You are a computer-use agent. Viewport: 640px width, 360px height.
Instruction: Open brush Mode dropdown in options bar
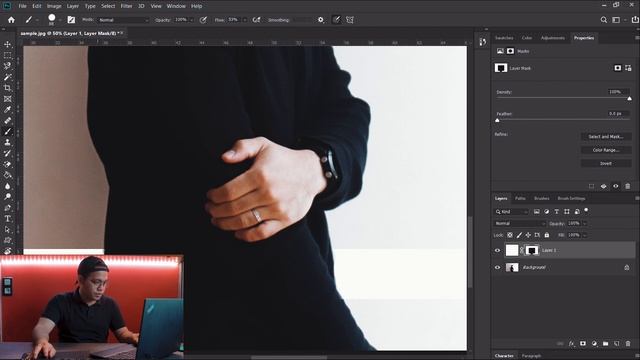click(x=124, y=20)
